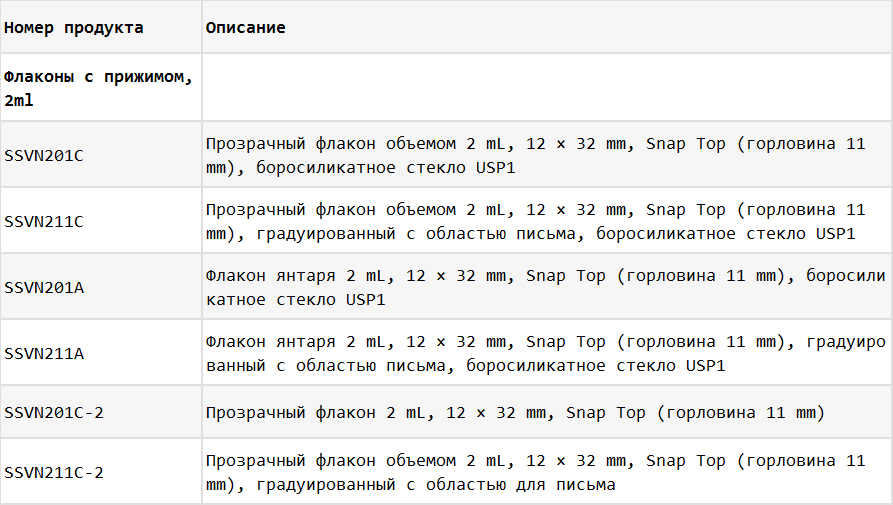Click the description for SSVN211C-2

pos(535,473)
